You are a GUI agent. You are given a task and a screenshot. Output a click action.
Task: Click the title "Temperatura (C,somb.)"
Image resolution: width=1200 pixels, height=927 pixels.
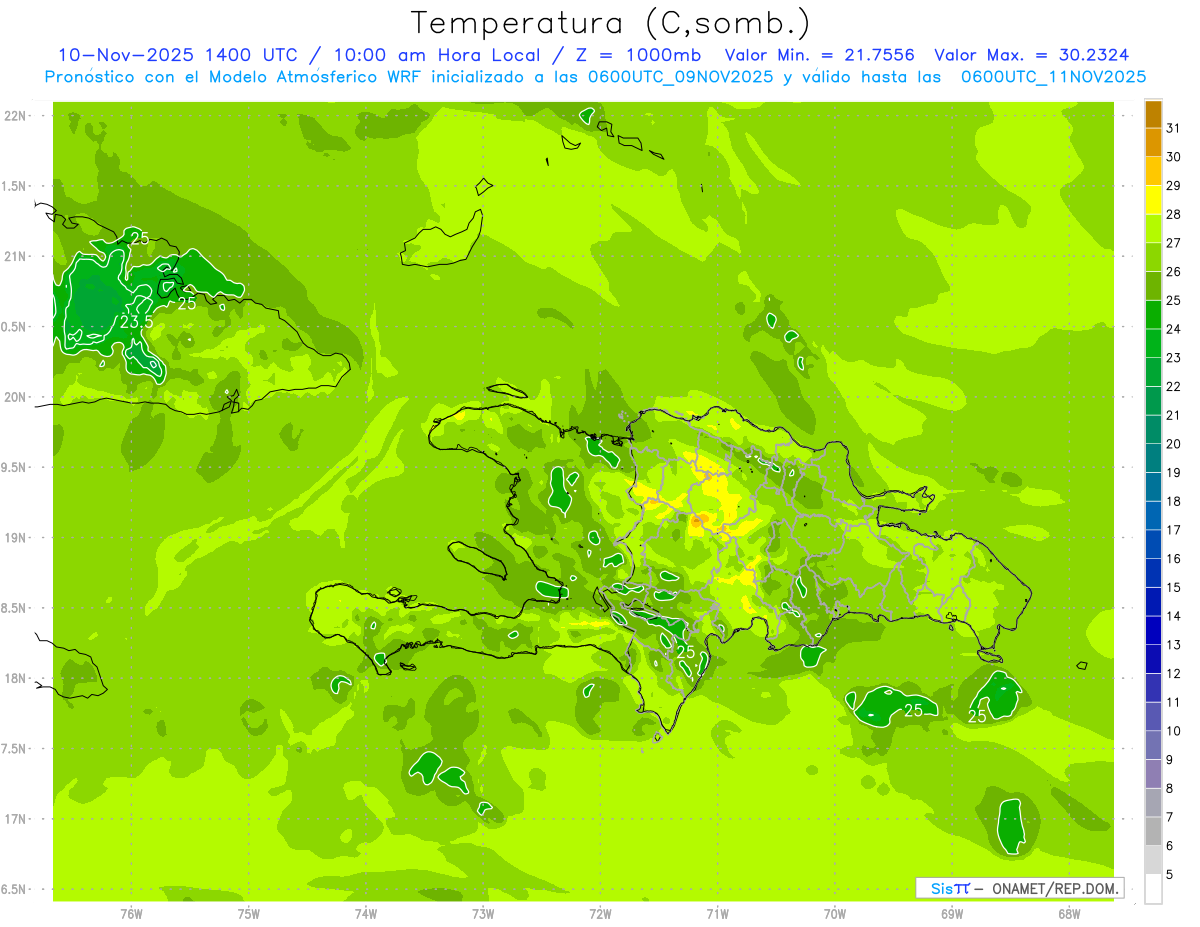point(611,23)
